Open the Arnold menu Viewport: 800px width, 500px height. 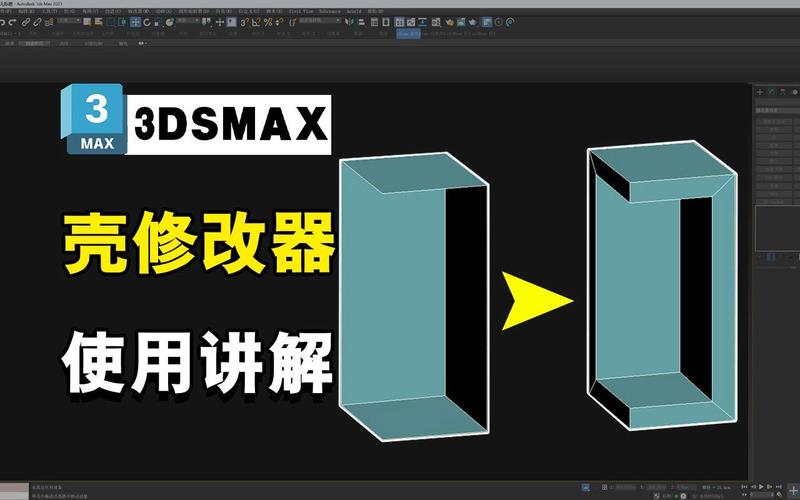click(x=354, y=11)
